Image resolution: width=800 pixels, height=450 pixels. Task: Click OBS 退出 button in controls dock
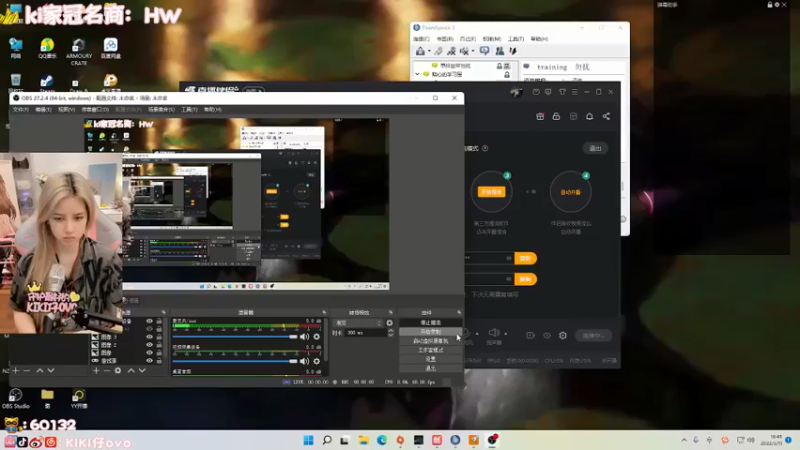(x=430, y=368)
